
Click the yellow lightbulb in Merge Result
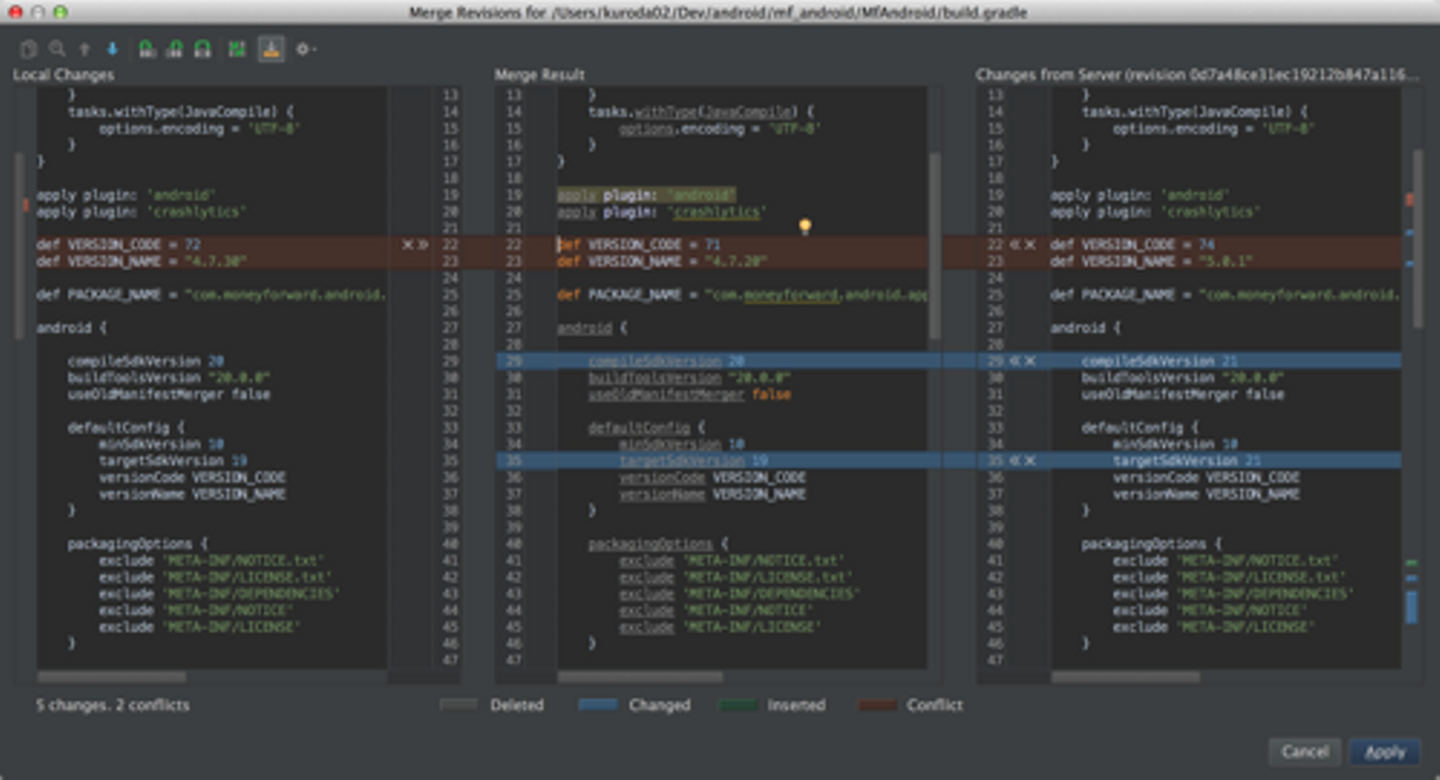point(804,227)
